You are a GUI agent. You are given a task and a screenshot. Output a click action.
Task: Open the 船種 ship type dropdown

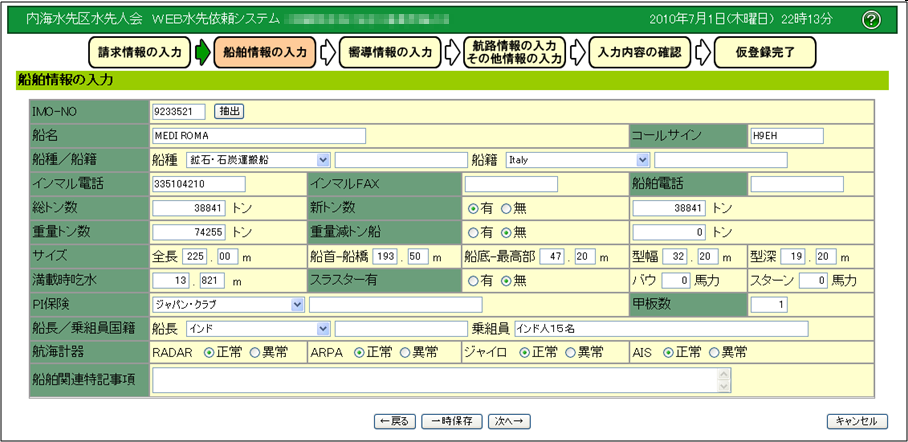click(x=322, y=159)
